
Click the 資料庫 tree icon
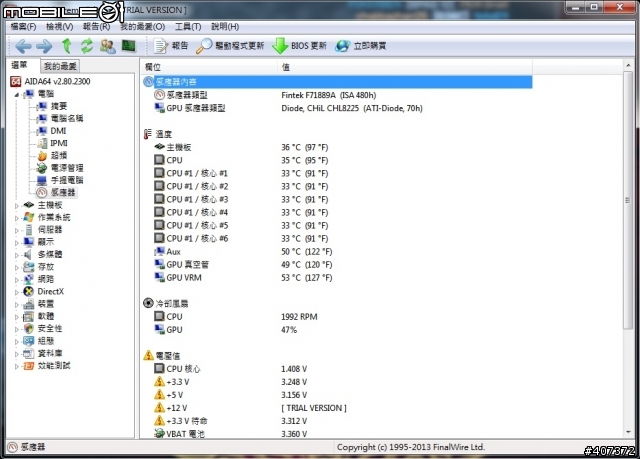[29, 353]
